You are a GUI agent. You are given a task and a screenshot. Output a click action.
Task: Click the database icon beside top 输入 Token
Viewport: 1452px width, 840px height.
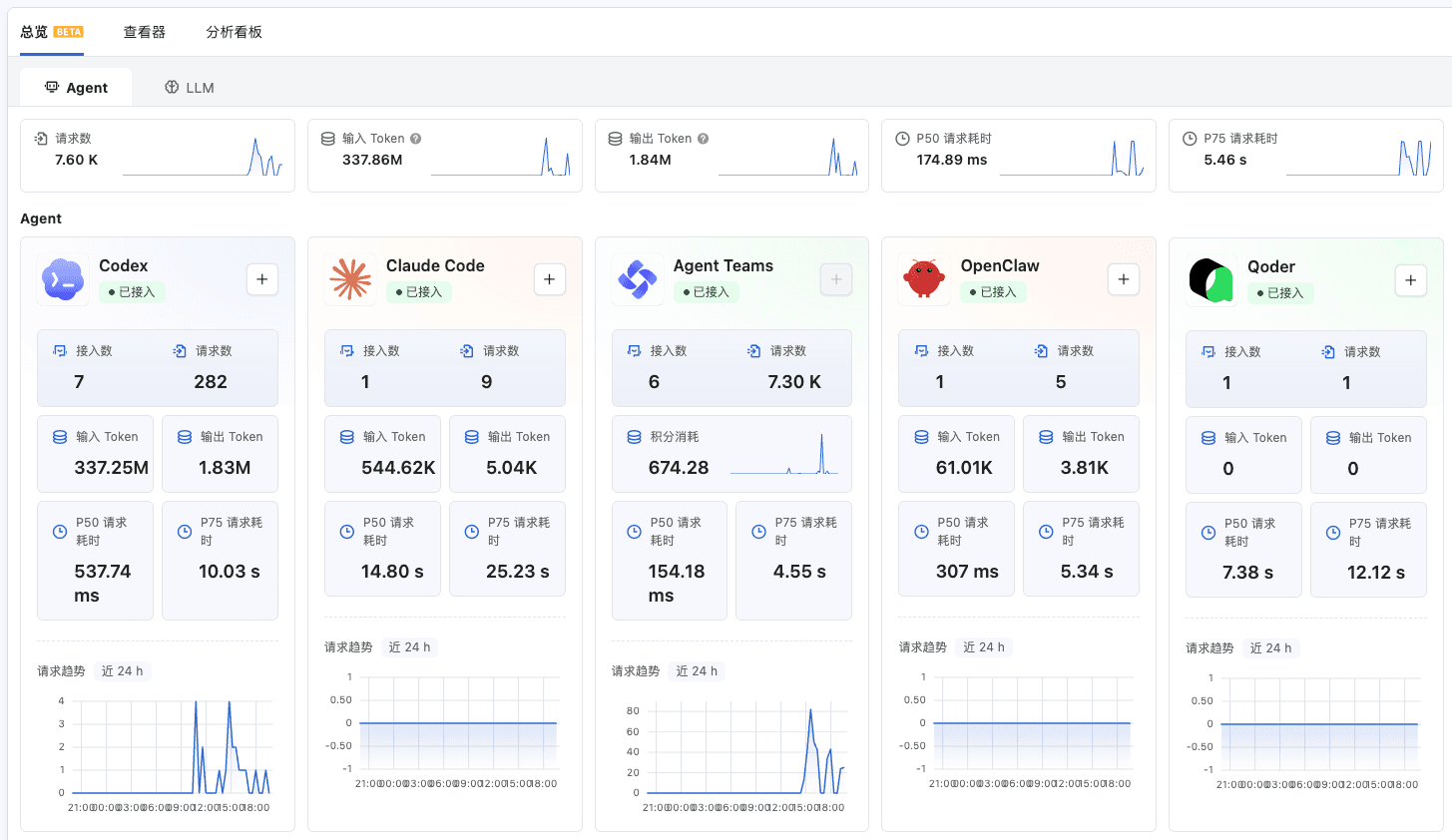(x=328, y=139)
